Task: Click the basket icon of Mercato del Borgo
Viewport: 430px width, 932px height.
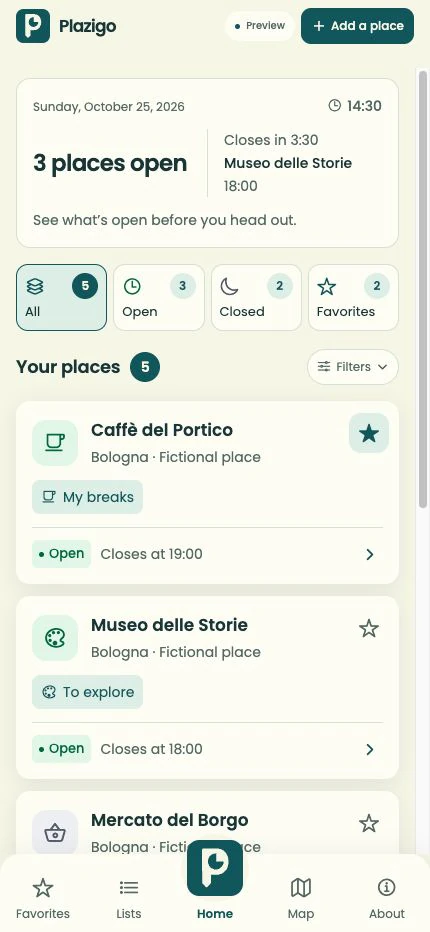Action: [55, 833]
